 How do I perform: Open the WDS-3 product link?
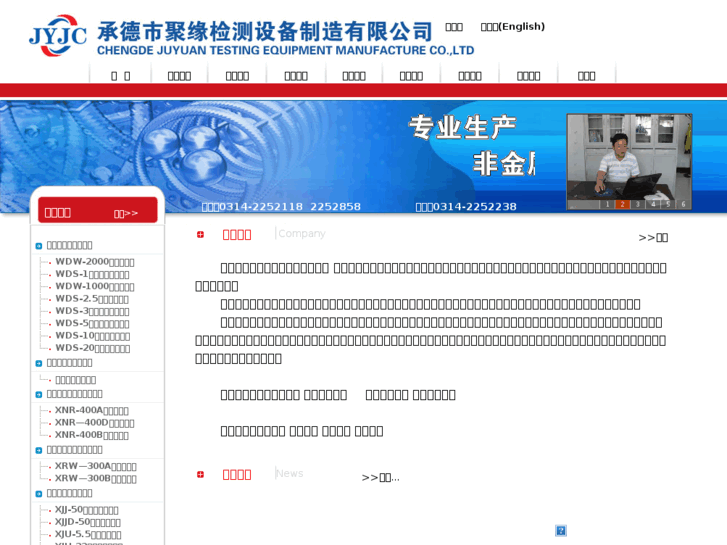coord(92,311)
